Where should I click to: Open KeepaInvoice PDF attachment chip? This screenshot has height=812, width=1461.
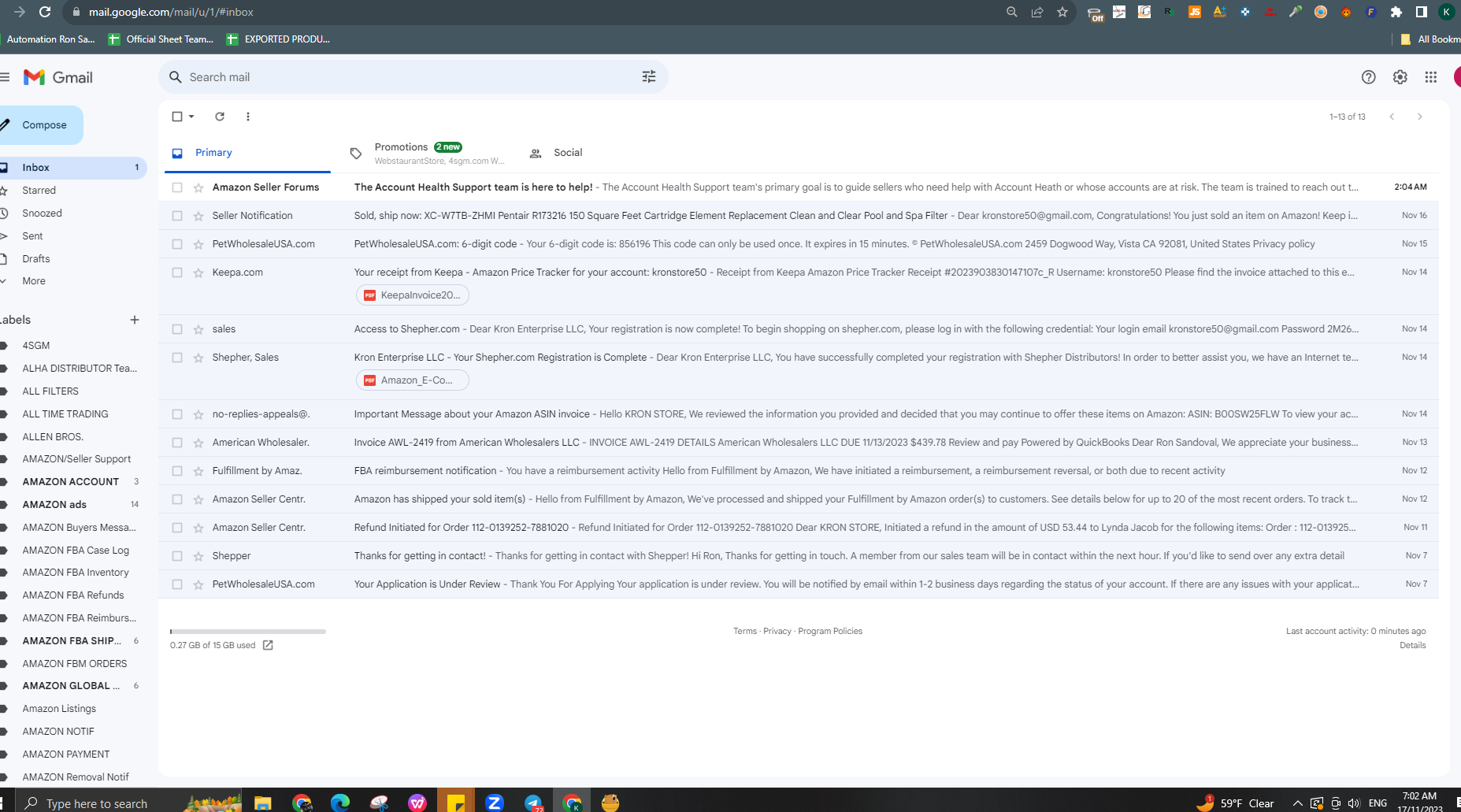413,295
